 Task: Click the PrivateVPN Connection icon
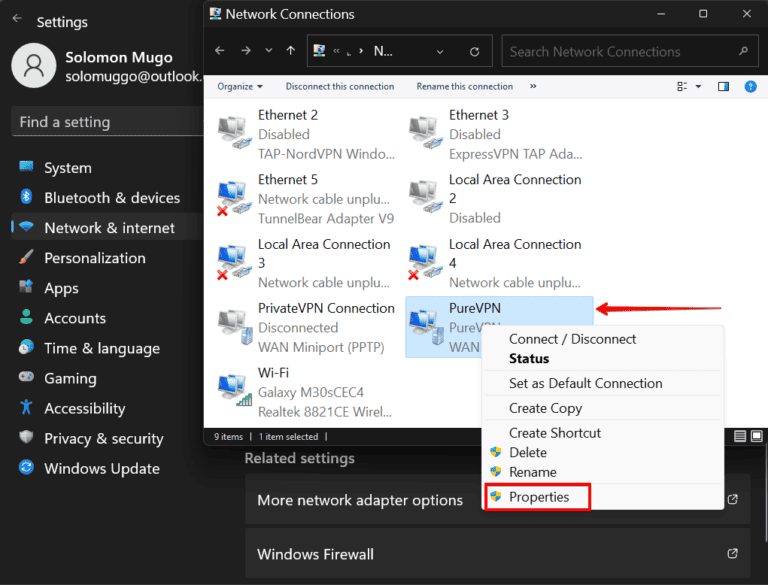pos(234,323)
